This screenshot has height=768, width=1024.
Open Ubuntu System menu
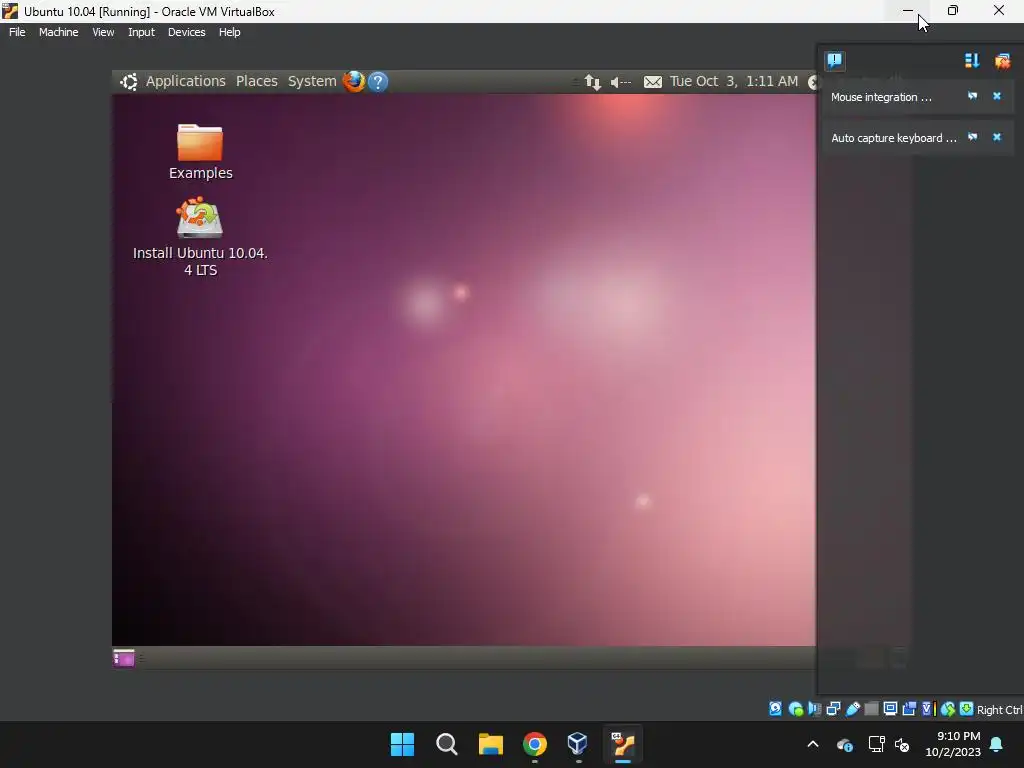(x=312, y=81)
